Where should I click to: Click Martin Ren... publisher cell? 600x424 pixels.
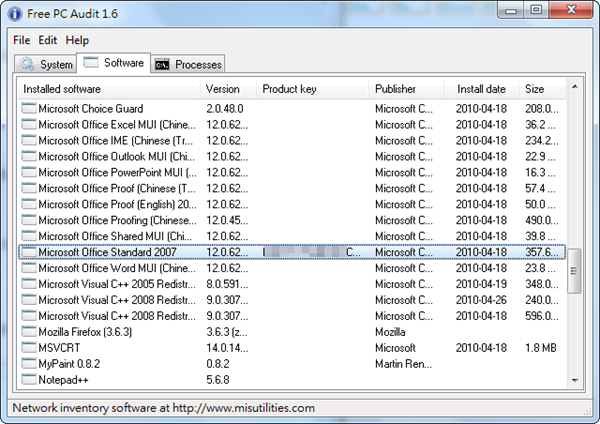[x=403, y=364]
